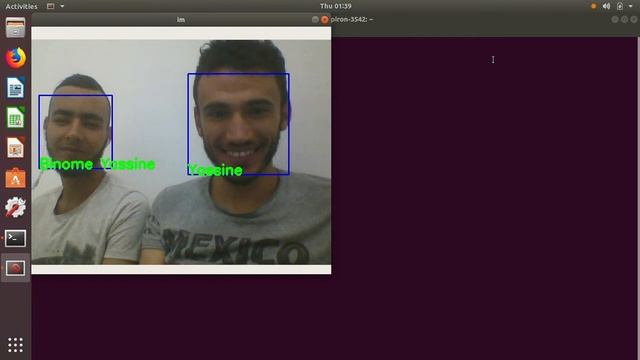Open the Files manager in the dock

click(x=16, y=28)
